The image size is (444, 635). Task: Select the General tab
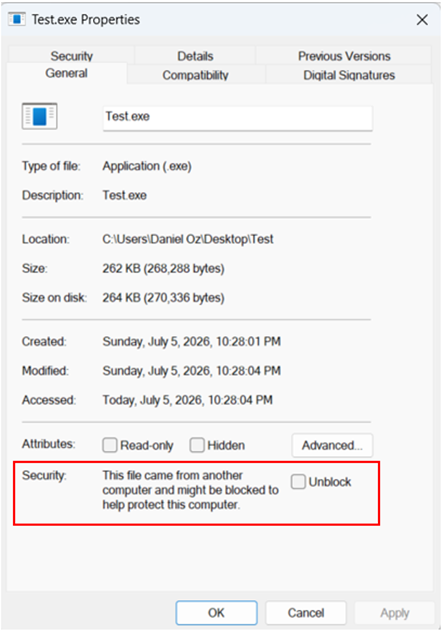pos(66,73)
